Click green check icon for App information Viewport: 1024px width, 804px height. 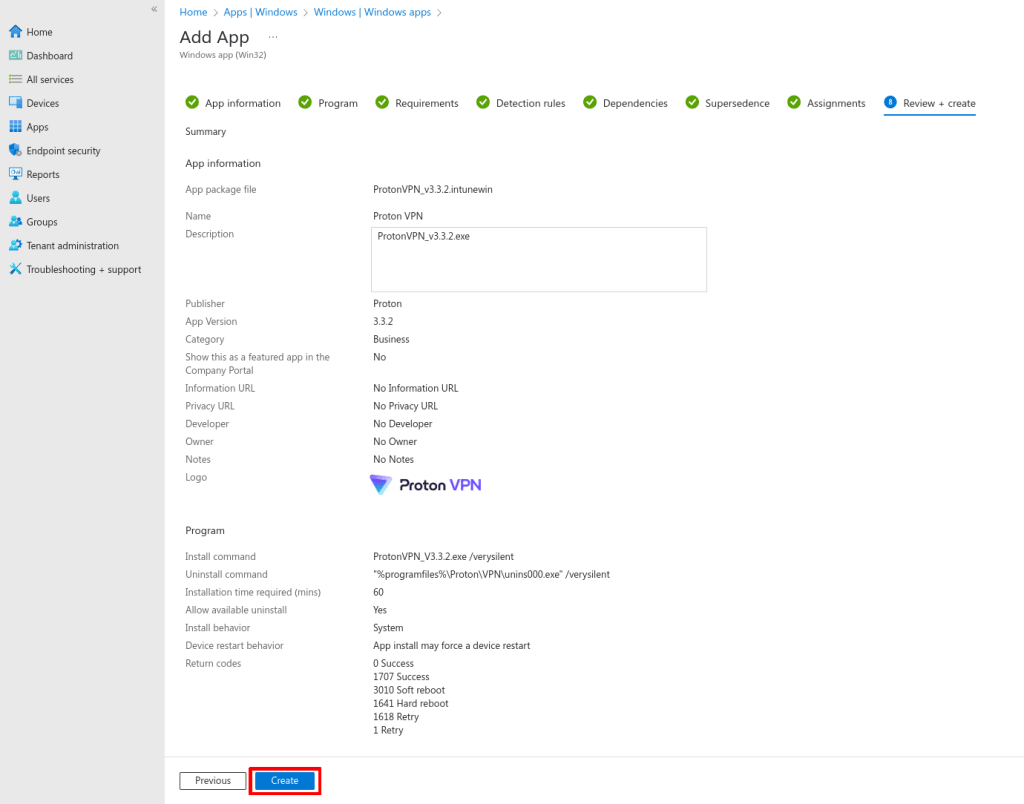coord(192,102)
